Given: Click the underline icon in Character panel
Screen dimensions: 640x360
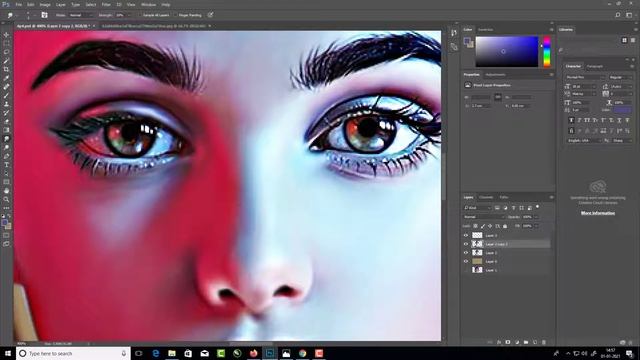Looking at the screenshot, I should [x=619, y=120].
